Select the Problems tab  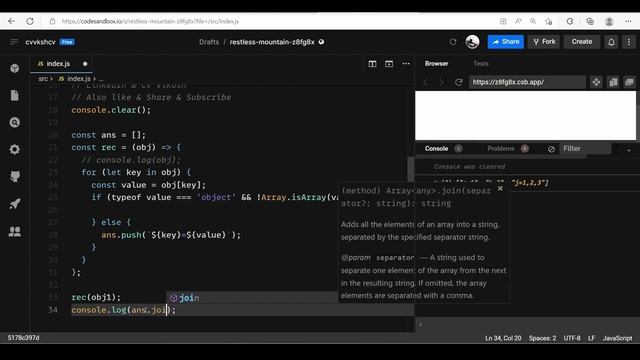(x=501, y=149)
